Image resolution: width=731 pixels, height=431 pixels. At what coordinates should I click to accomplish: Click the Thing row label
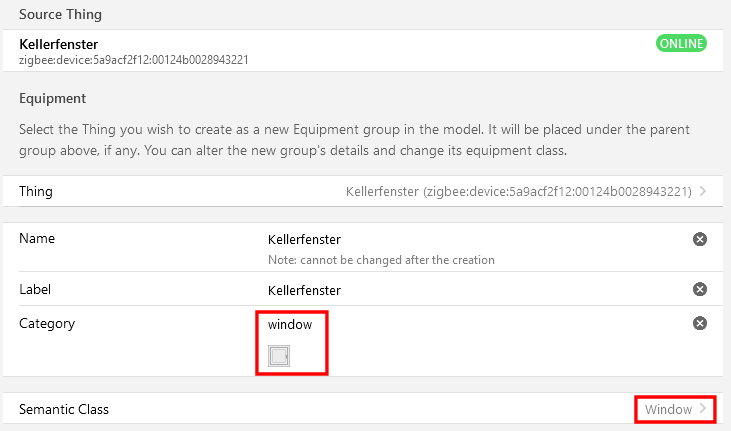(x=35, y=192)
